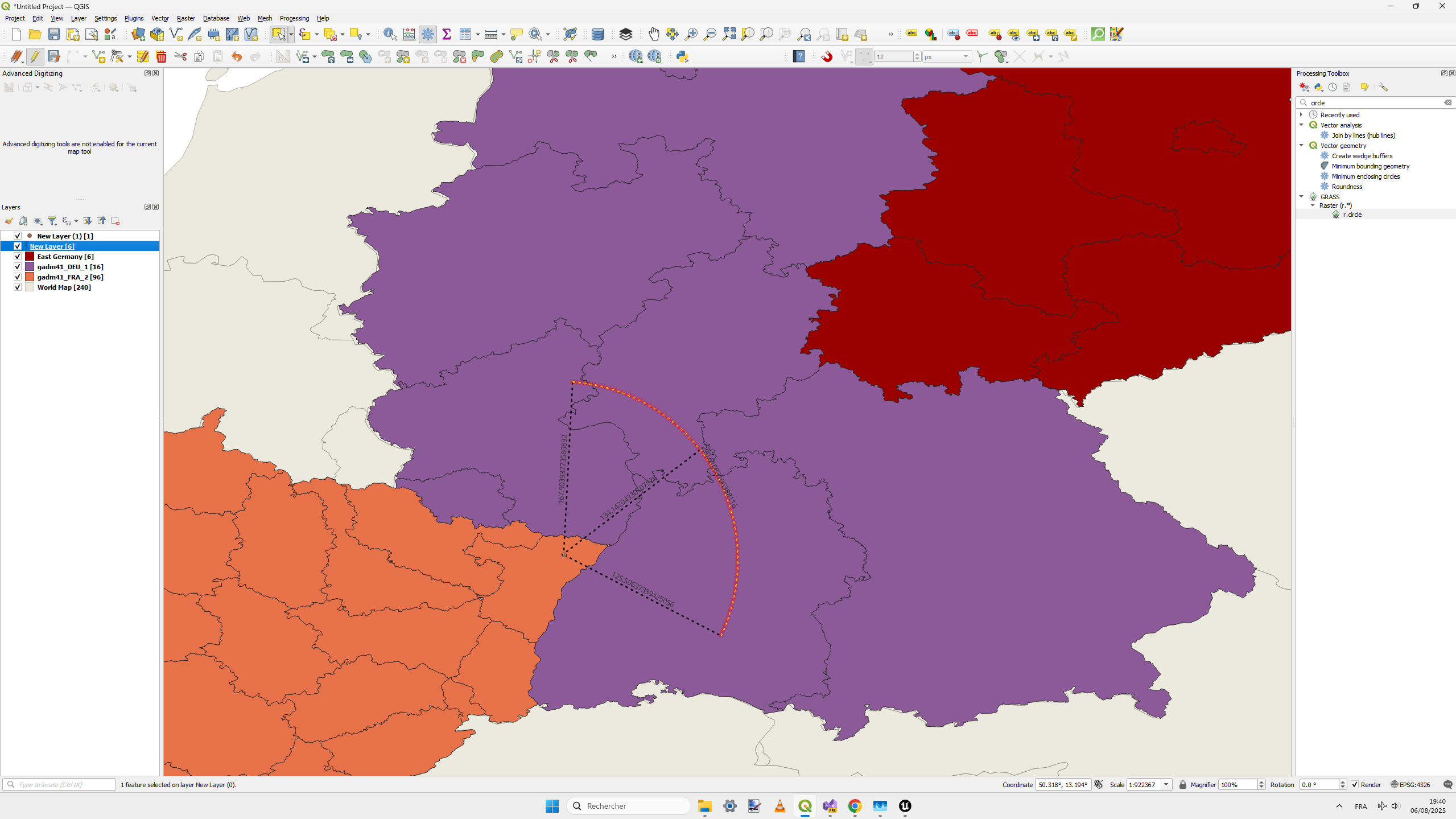Click the EPSG:4326 CRS button

coord(1410,784)
